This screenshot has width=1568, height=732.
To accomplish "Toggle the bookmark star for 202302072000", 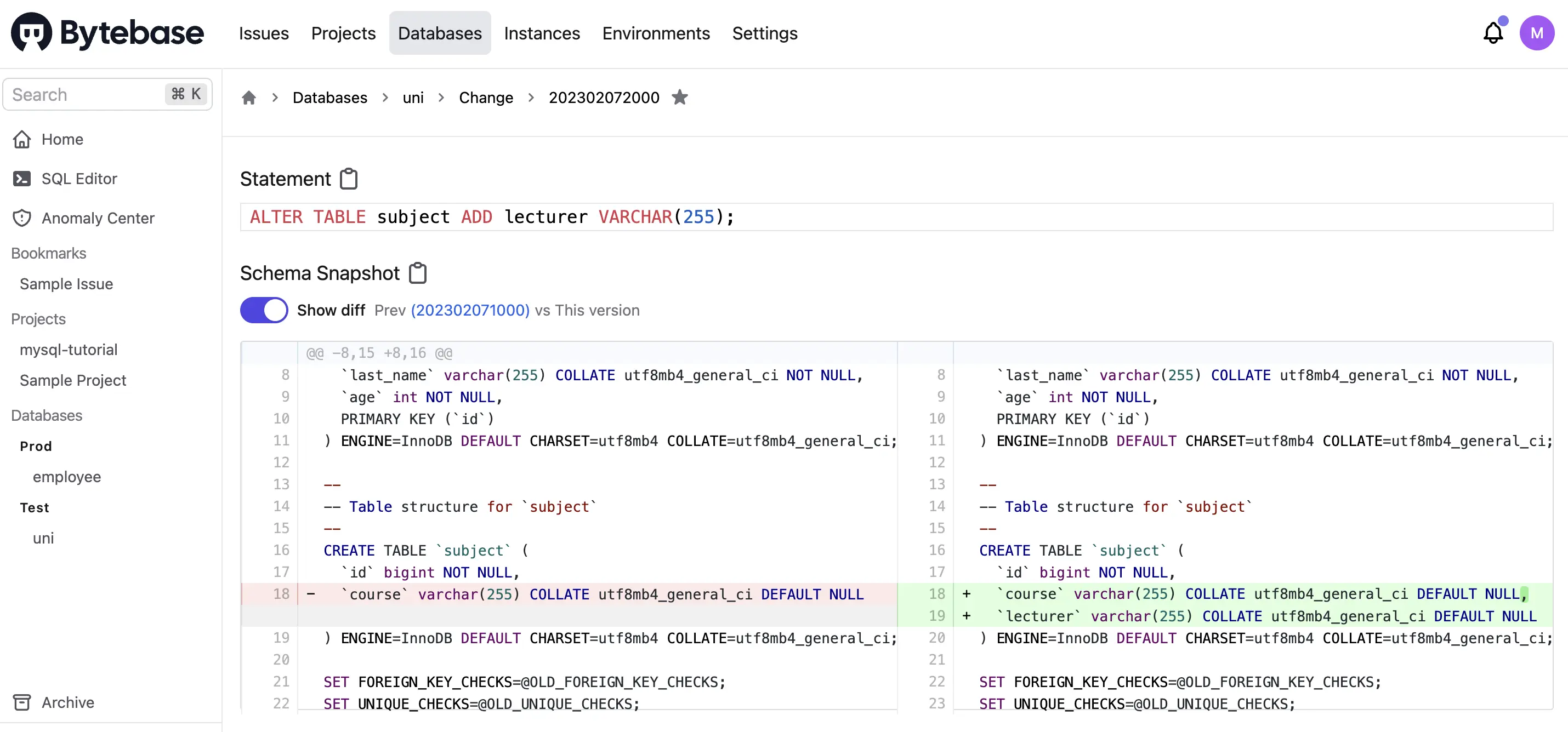I will [680, 98].
